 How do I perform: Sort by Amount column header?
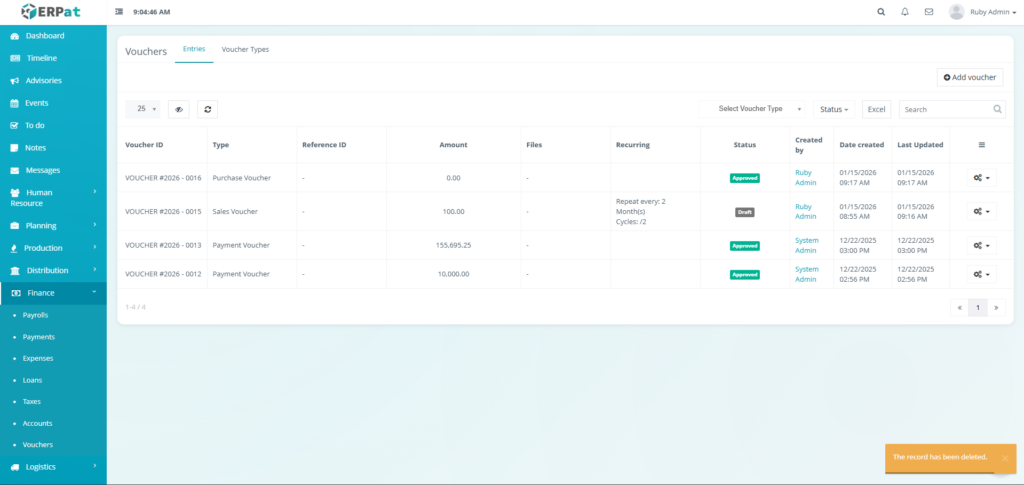coord(453,145)
